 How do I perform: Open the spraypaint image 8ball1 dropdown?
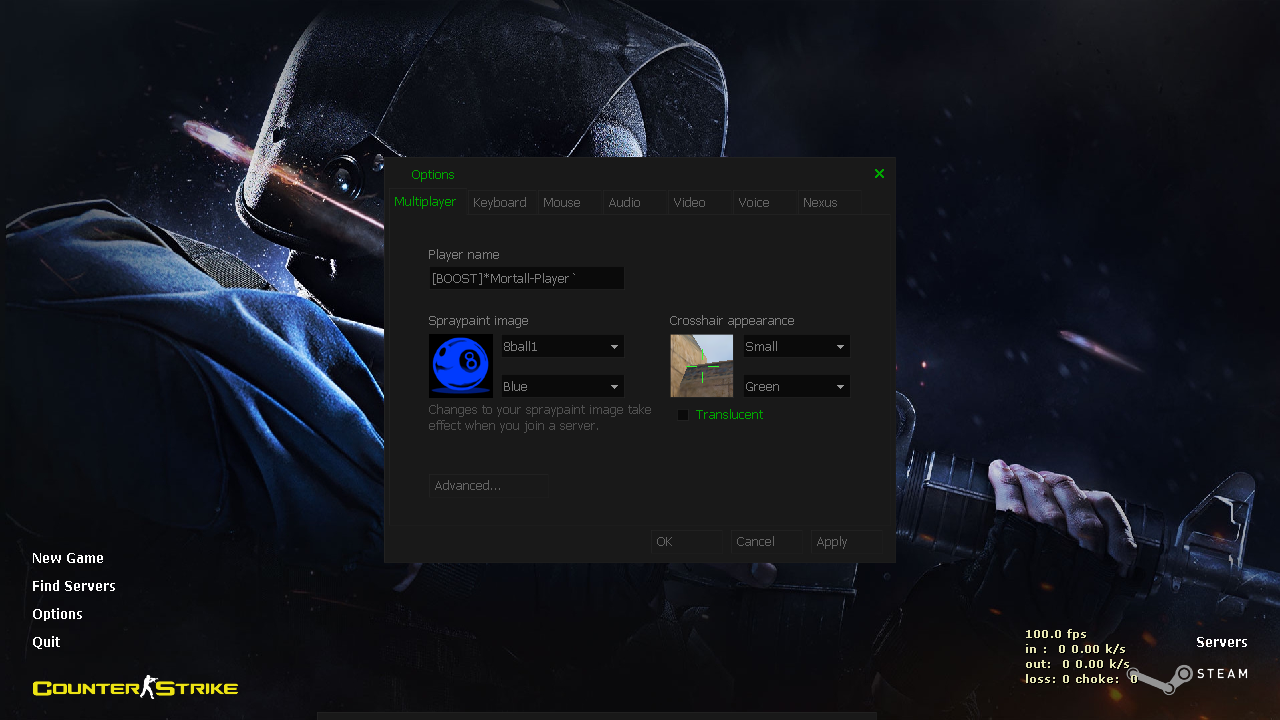click(x=562, y=347)
